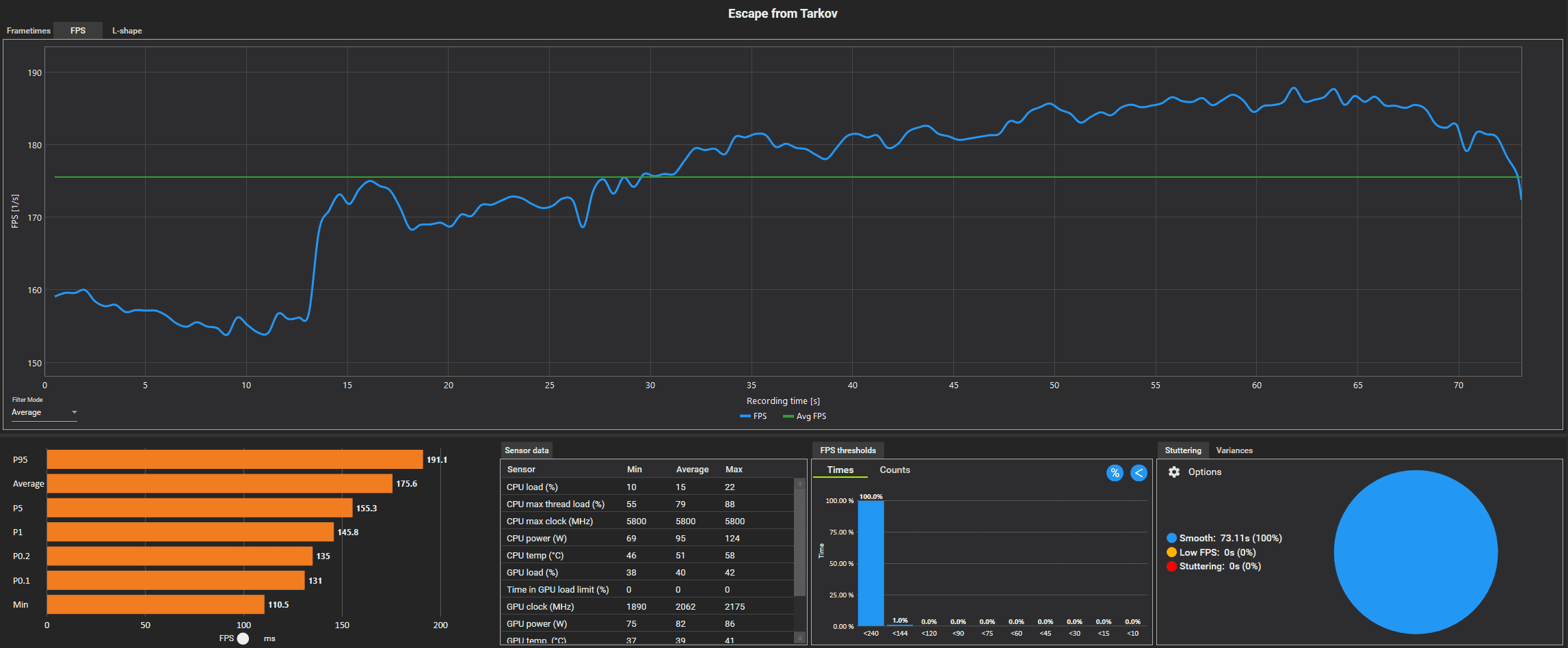The image size is (1568, 648).
Task: Click the Min column header in sensor table
Action: (x=635, y=470)
